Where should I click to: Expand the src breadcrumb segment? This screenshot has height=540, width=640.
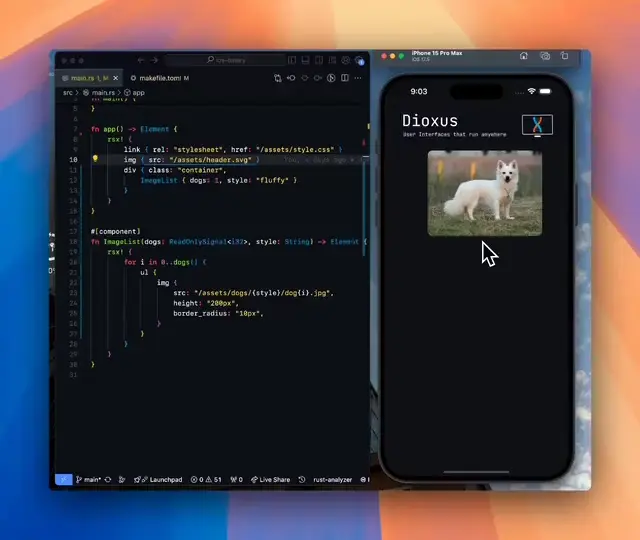click(x=68, y=92)
